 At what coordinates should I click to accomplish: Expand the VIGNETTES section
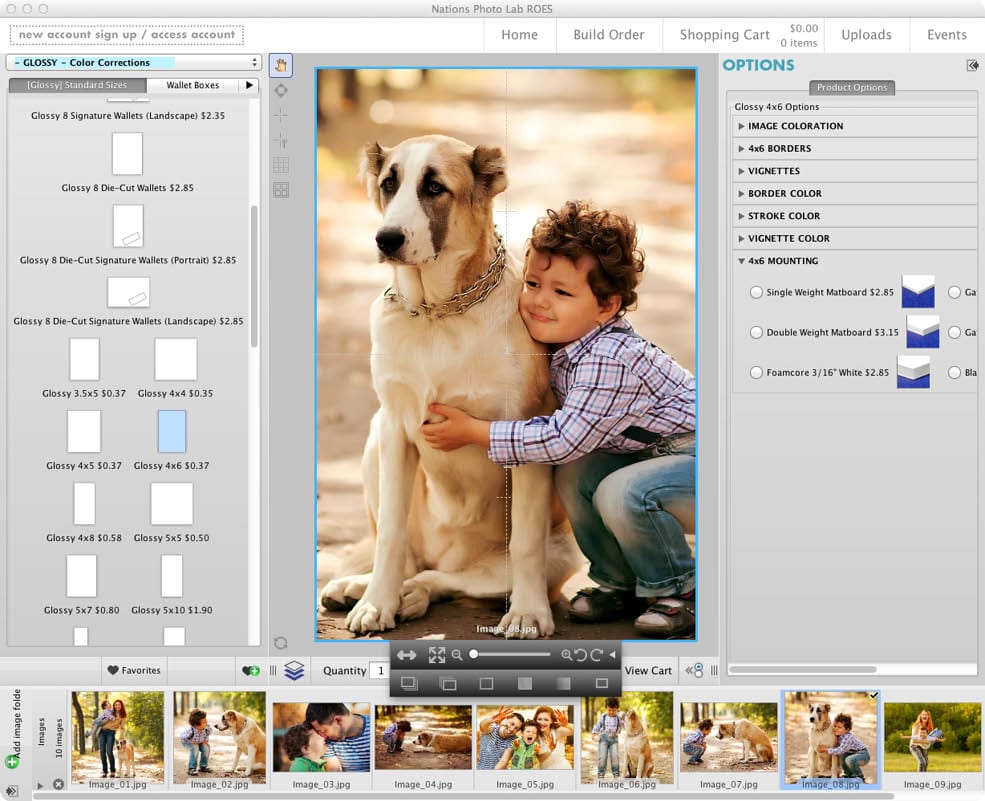pyautogui.click(x=774, y=171)
